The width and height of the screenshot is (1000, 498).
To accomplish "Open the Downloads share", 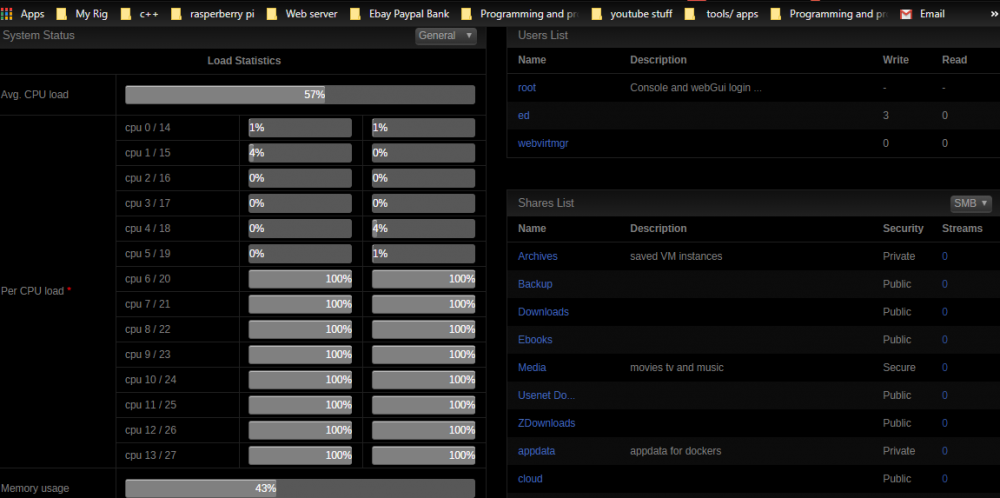I will [543, 312].
